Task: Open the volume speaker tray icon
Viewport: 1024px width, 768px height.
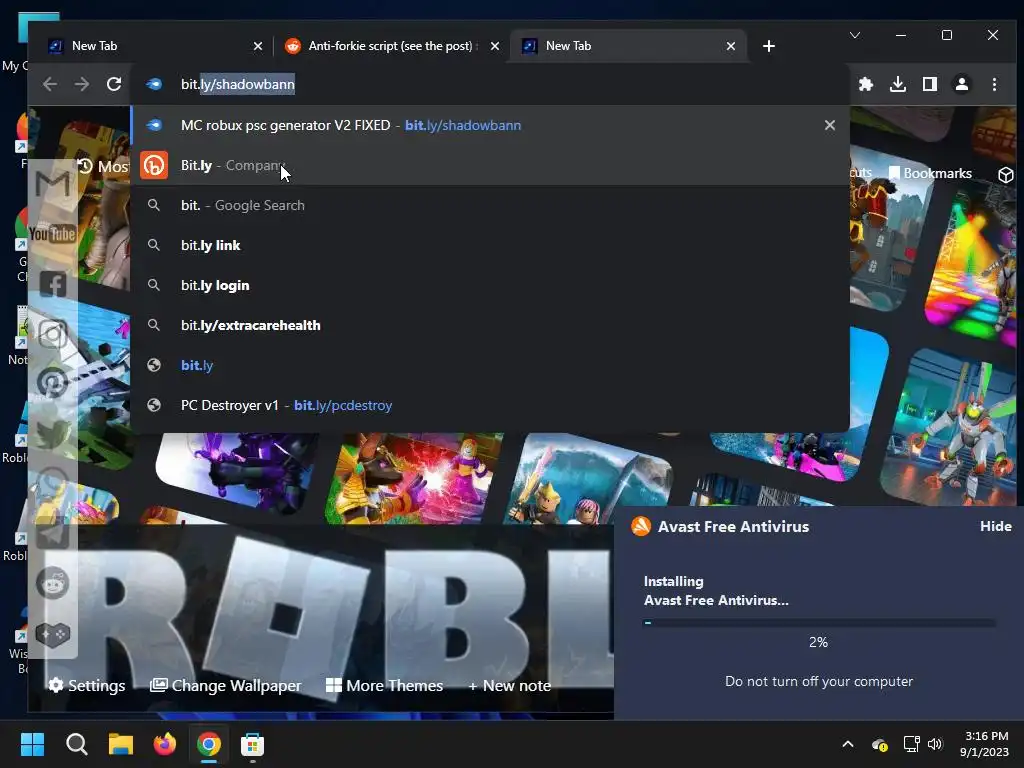Action: pos(935,744)
